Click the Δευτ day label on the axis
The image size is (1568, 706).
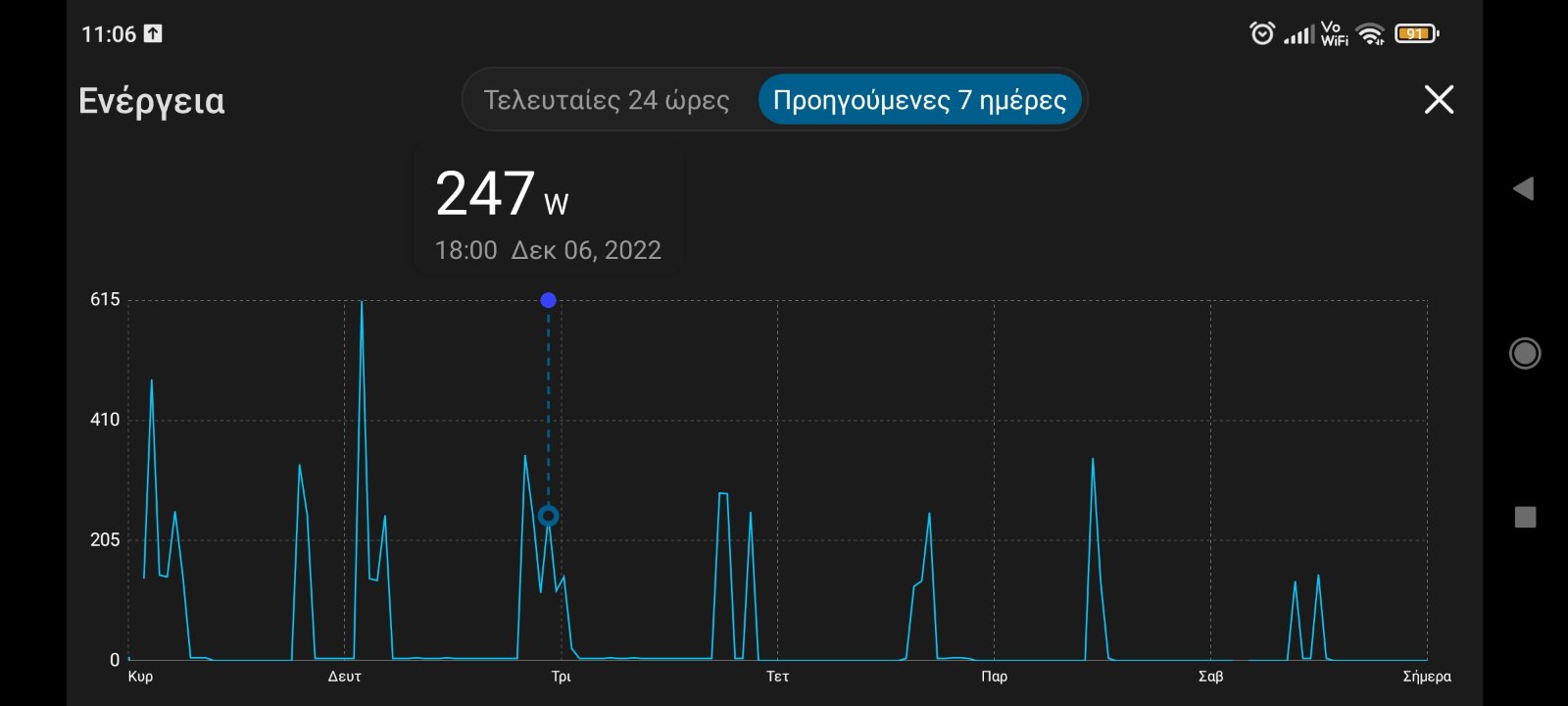(345, 677)
